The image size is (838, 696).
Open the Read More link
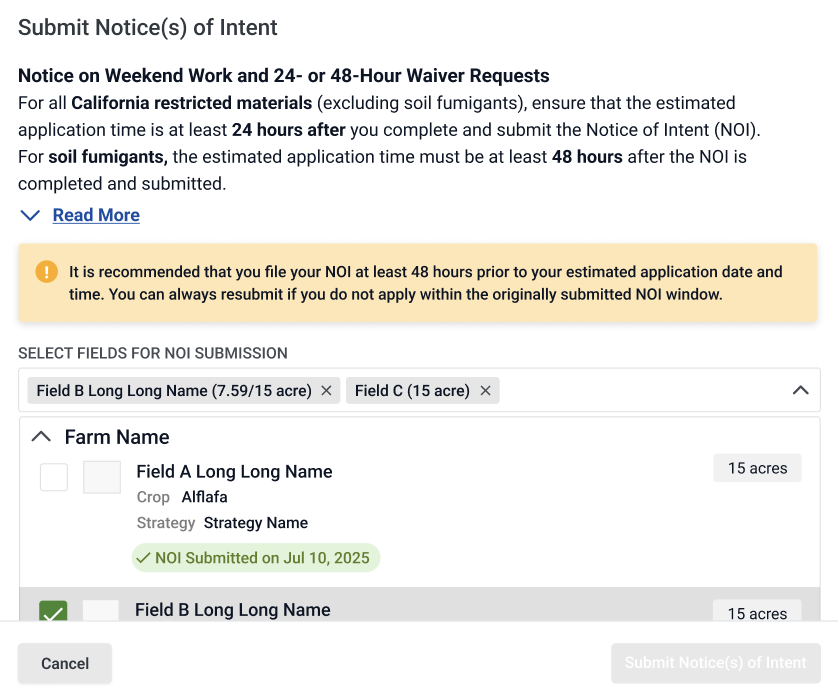click(96, 215)
